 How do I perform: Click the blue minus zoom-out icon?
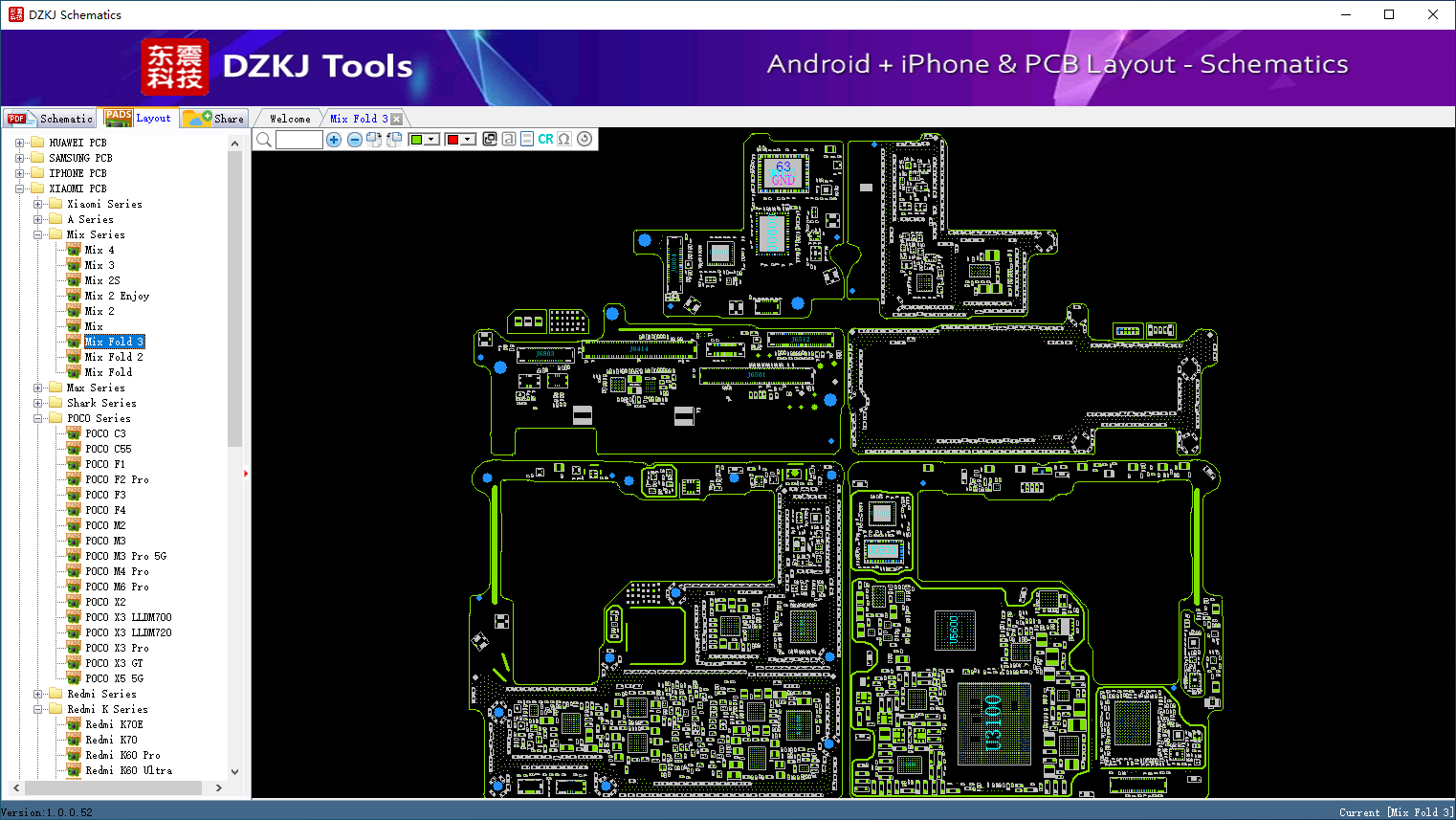click(355, 140)
